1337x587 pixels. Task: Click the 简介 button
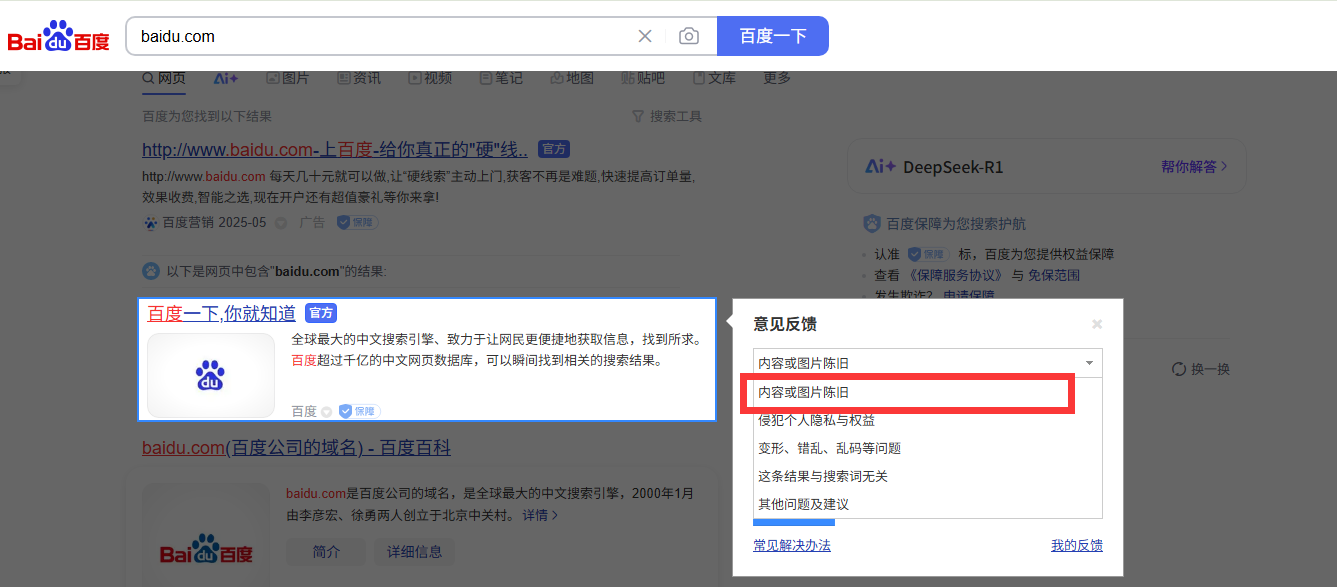pos(326,552)
